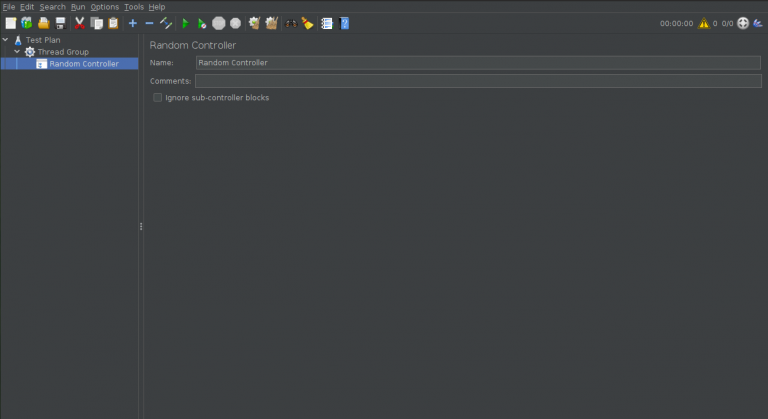
Task: Click the split pane divider handle
Action: pyautogui.click(x=141, y=226)
